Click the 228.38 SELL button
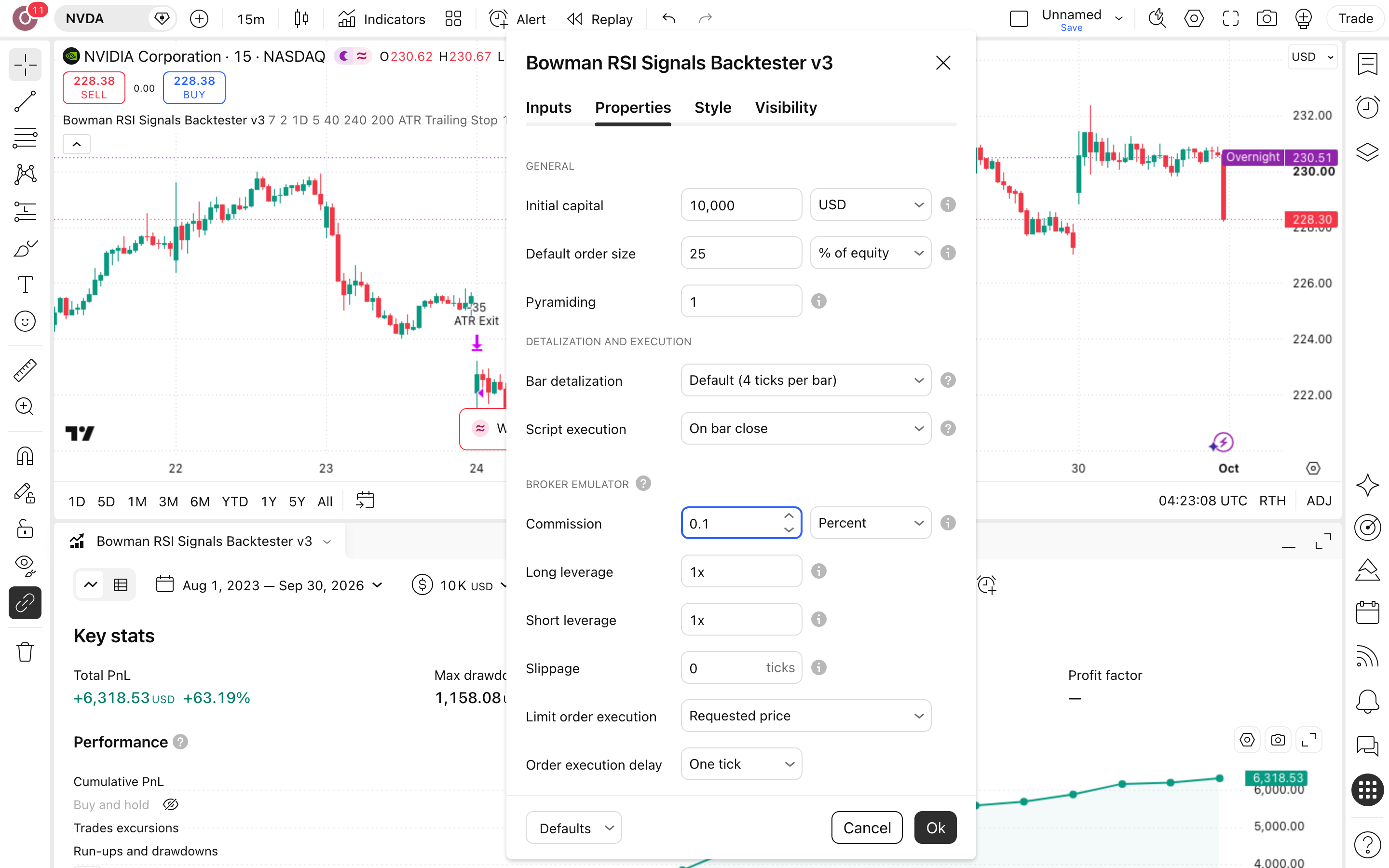The height and width of the screenshot is (868, 1389). pyautogui.click(x=94, y=88)
